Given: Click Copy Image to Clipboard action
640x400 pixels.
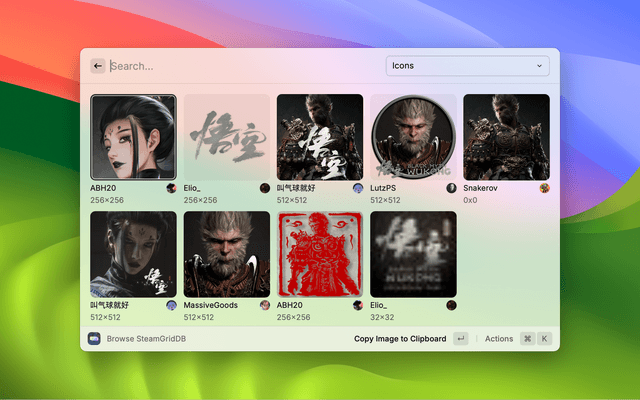Looking at the screenshot, I should (x=400, y=339).
